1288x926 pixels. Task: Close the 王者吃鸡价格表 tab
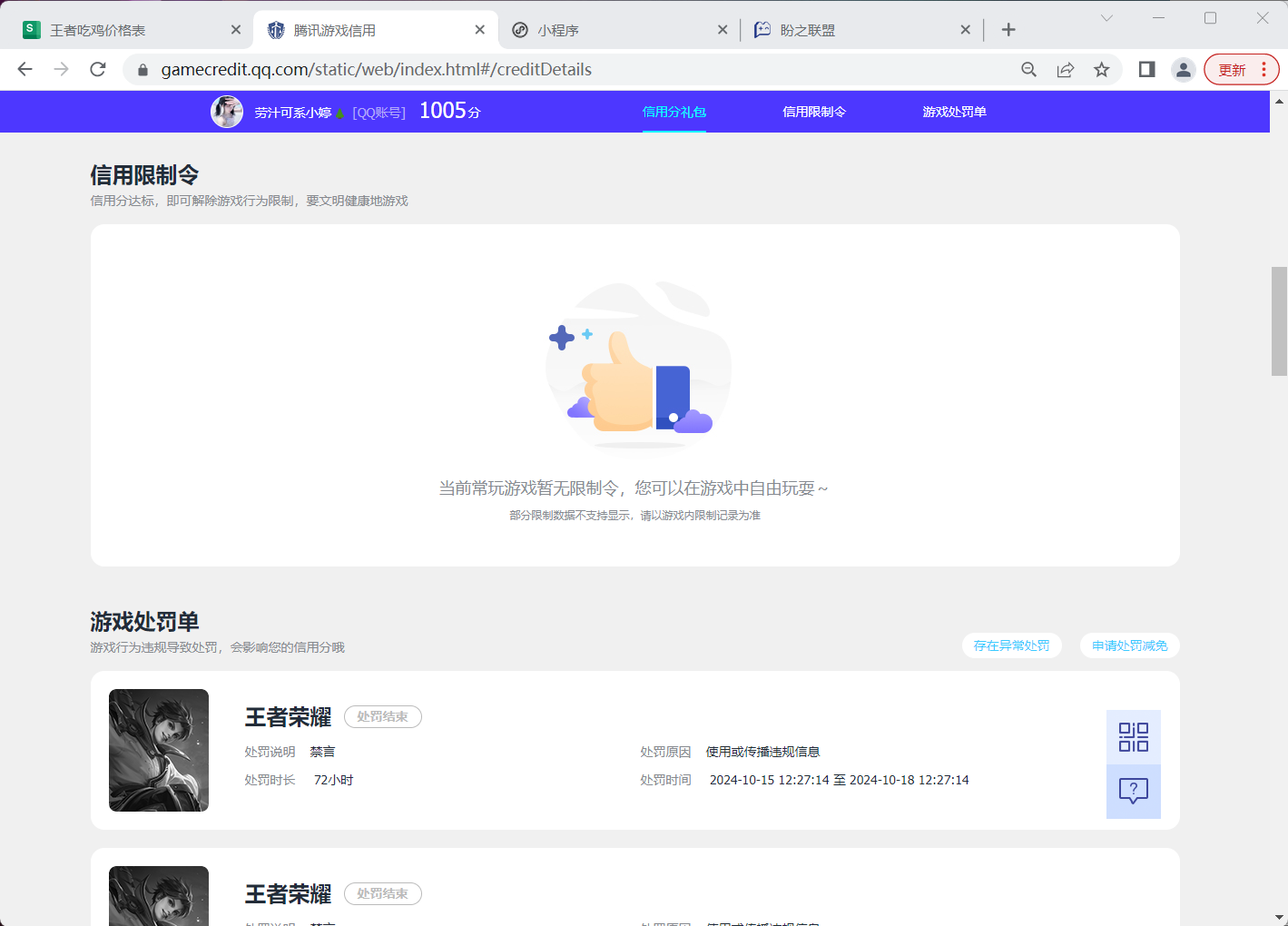(236, 30)
